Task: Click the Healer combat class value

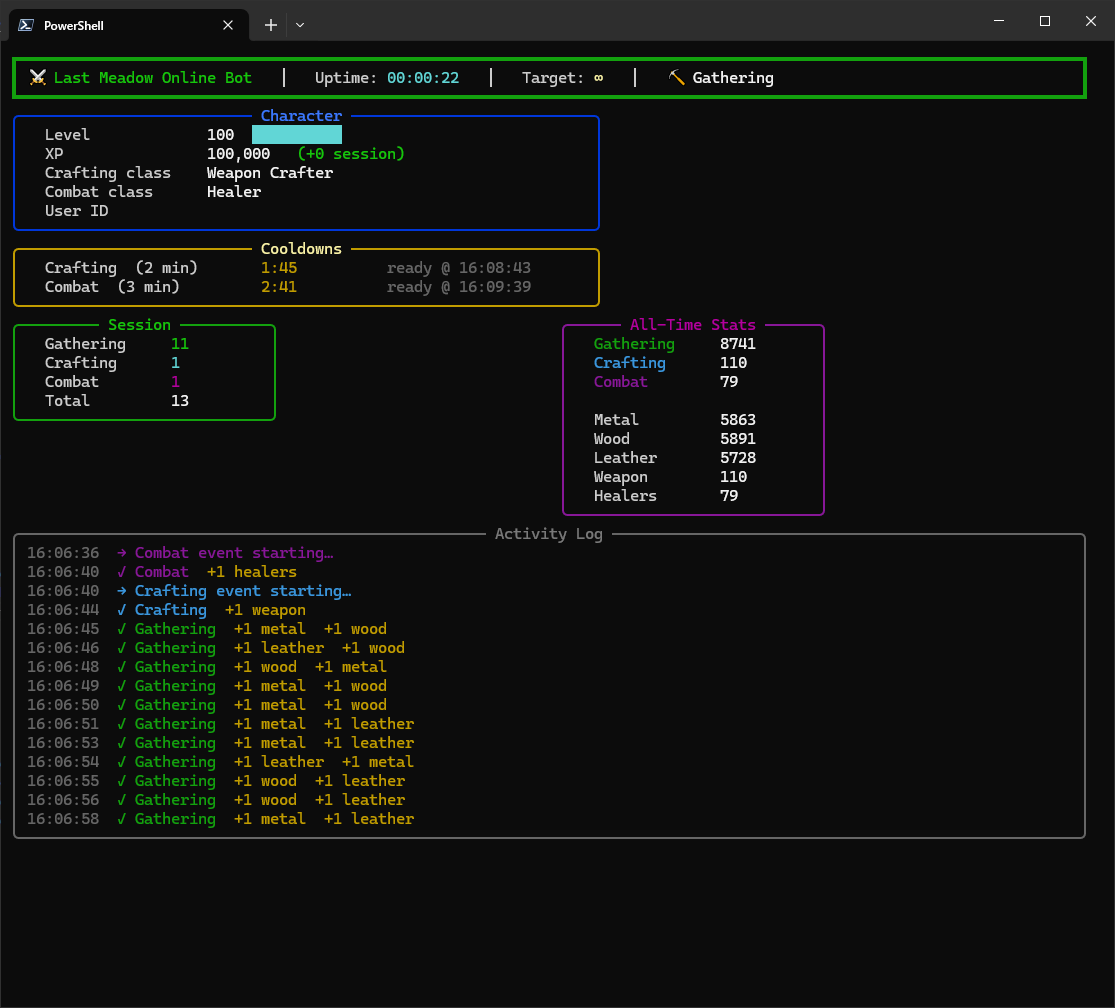Action: point(234,192)
